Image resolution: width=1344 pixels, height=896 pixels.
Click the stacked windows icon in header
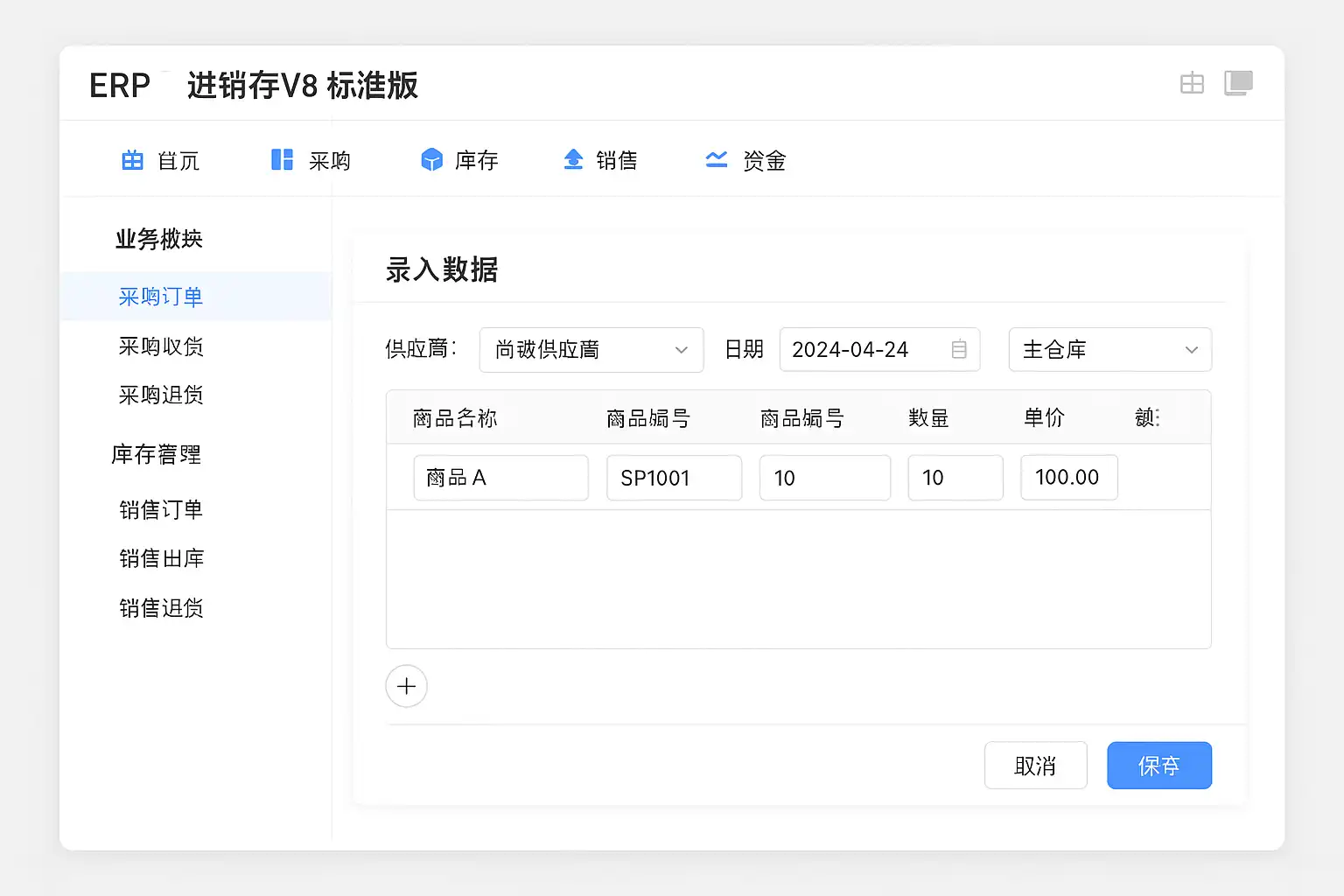1238,83
